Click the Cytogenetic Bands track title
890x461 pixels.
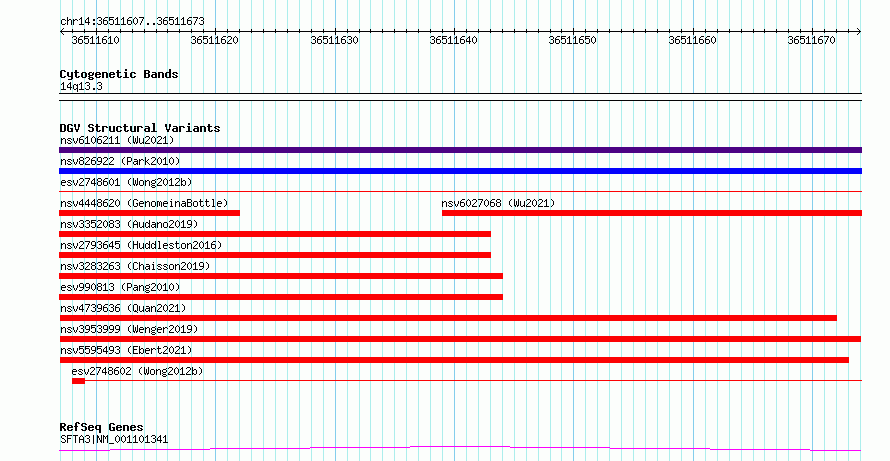pyautogui.click(x=119, y=74)
